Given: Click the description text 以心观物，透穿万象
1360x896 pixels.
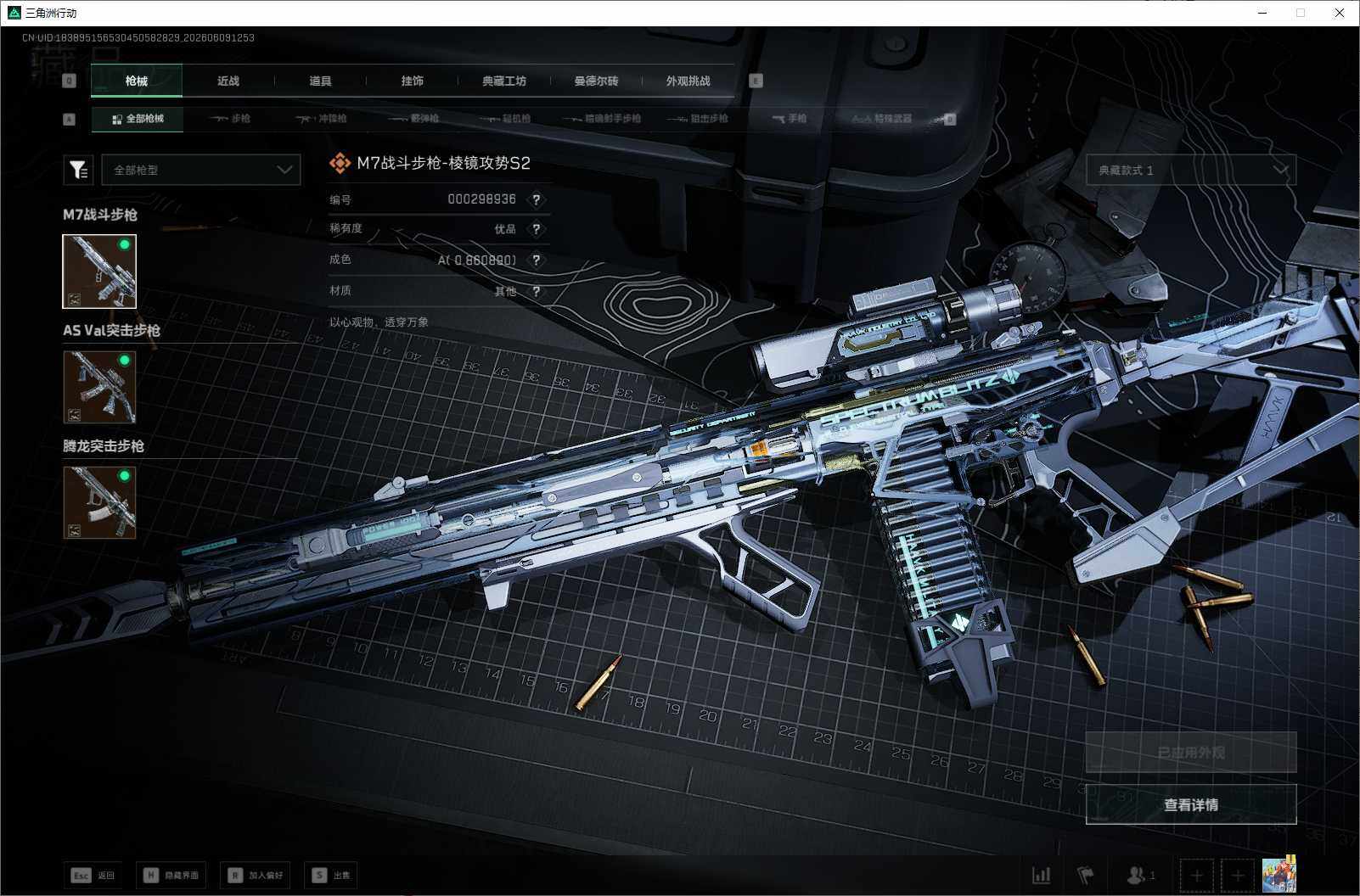Looking at the screenshot, I should click(x=379, y=322).
